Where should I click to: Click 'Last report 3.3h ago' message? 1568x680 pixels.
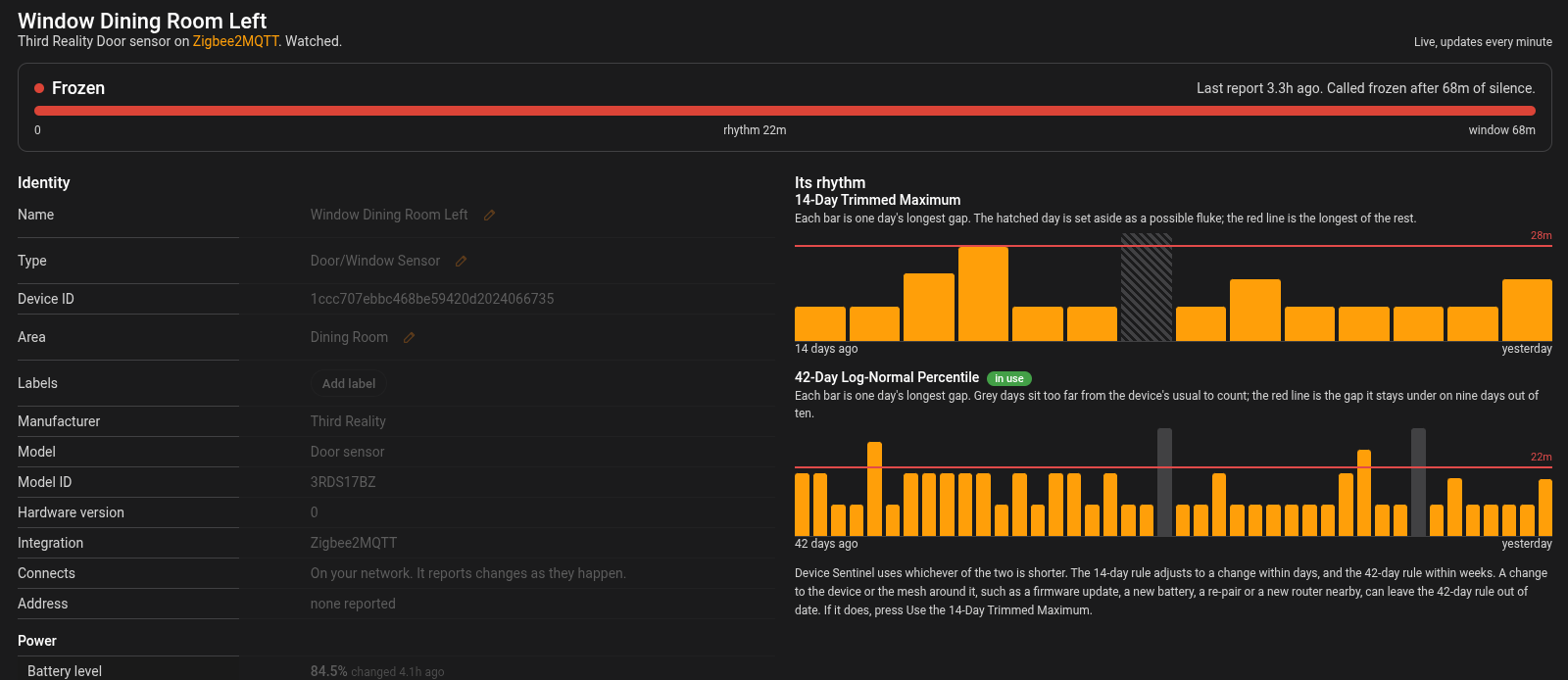1366,88
